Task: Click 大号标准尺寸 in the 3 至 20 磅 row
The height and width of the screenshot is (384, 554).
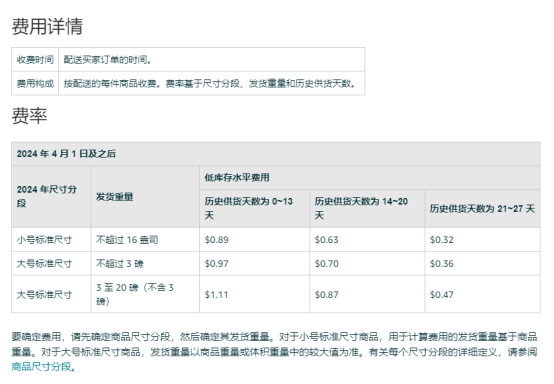Action: point(51,294)
